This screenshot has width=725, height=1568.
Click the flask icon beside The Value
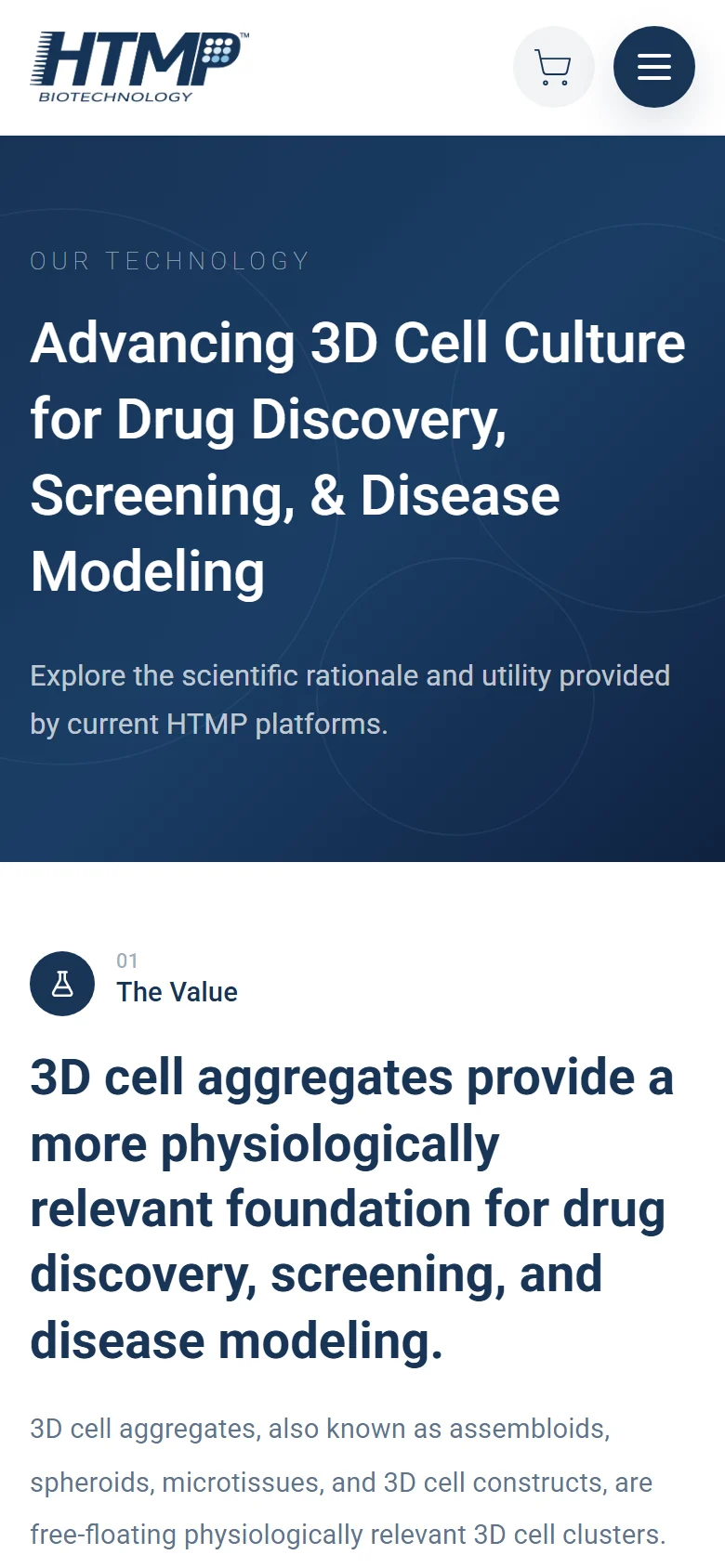pos(62,984)
